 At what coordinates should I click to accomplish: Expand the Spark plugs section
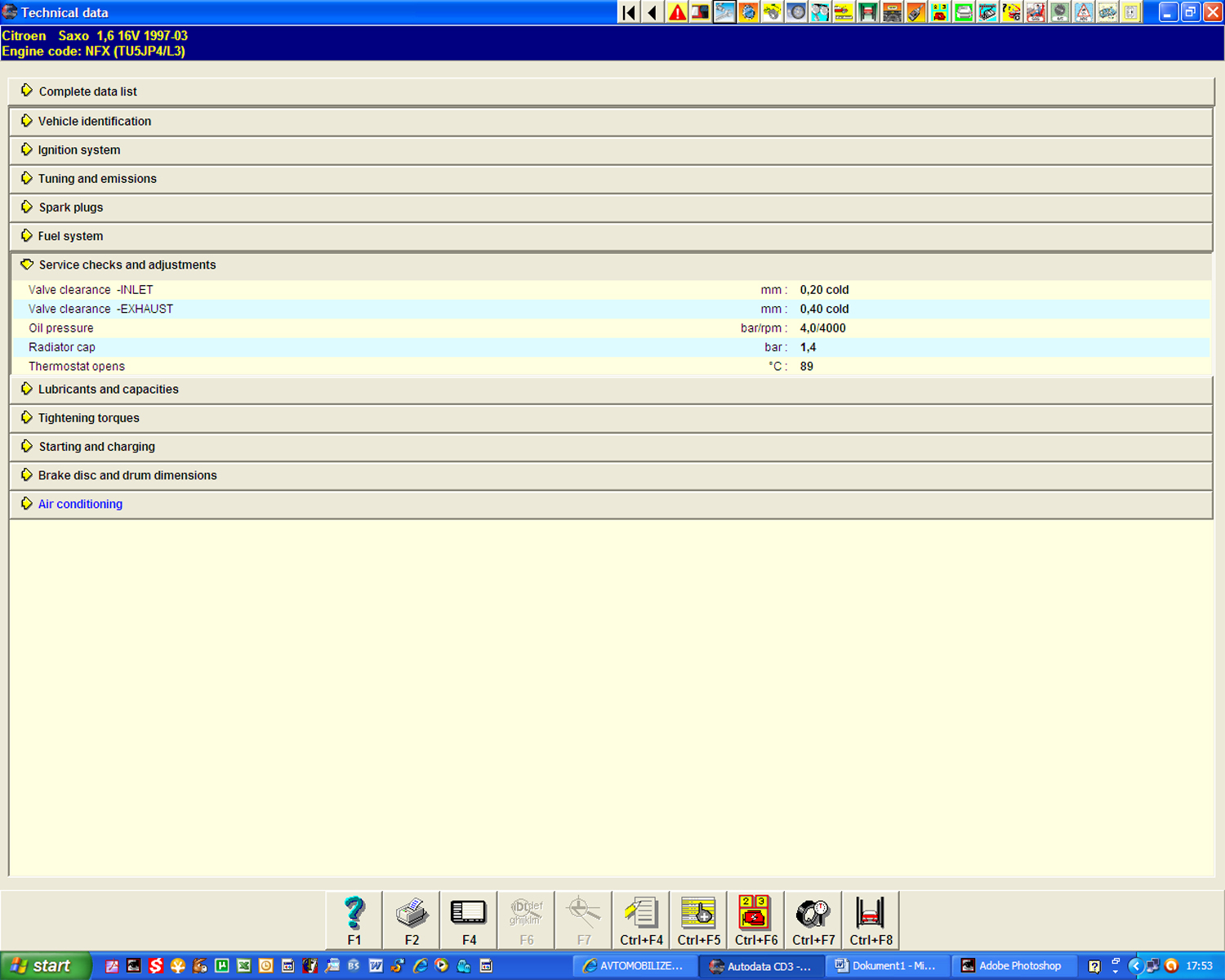tap(612, 207)
